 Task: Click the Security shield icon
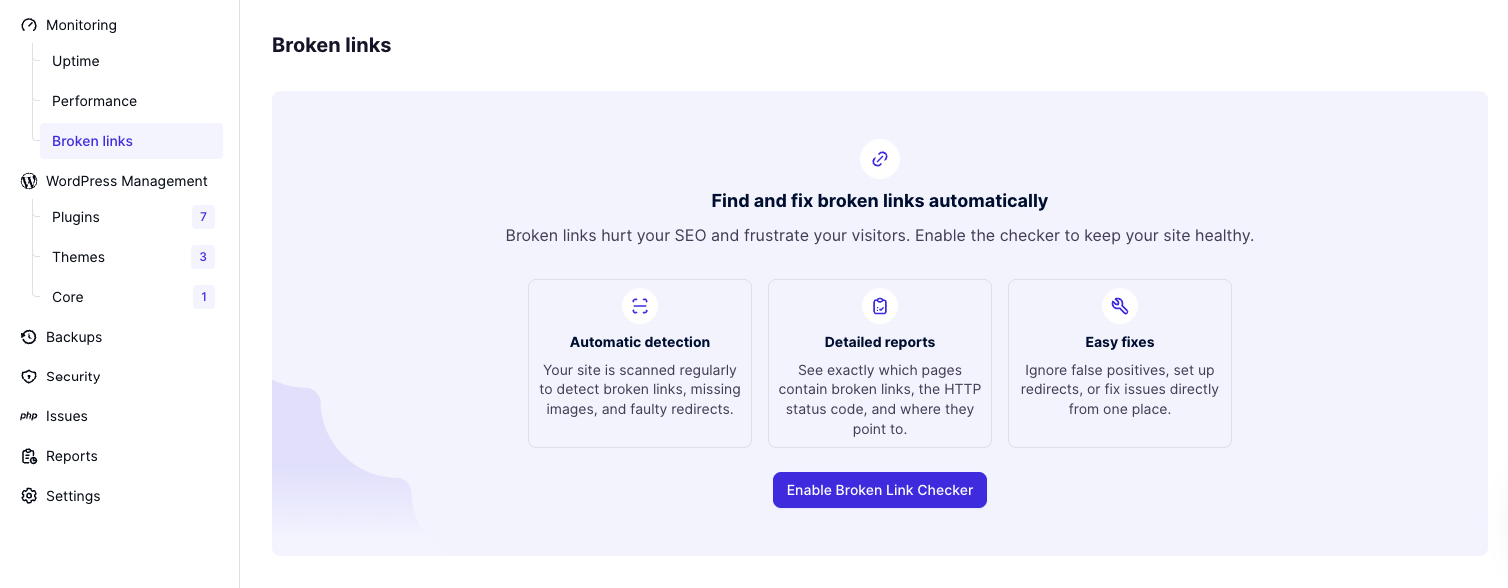point(29,377)
